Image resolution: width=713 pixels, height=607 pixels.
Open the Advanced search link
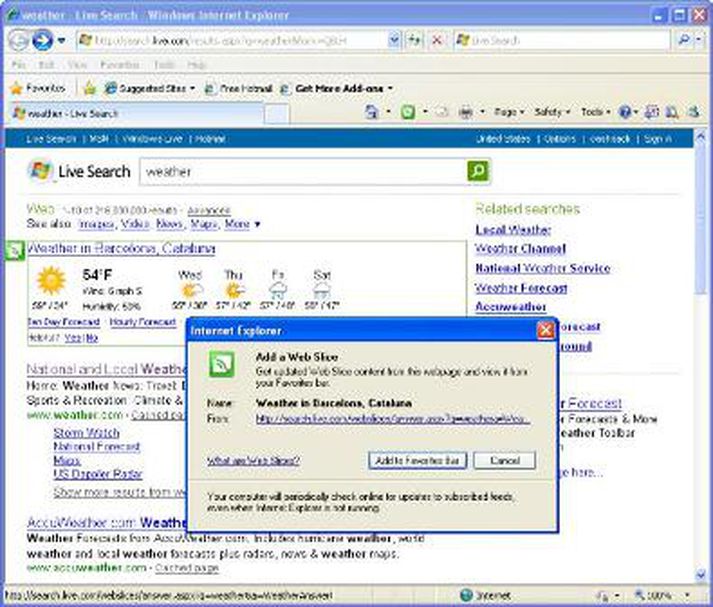(x=209, y=211)
